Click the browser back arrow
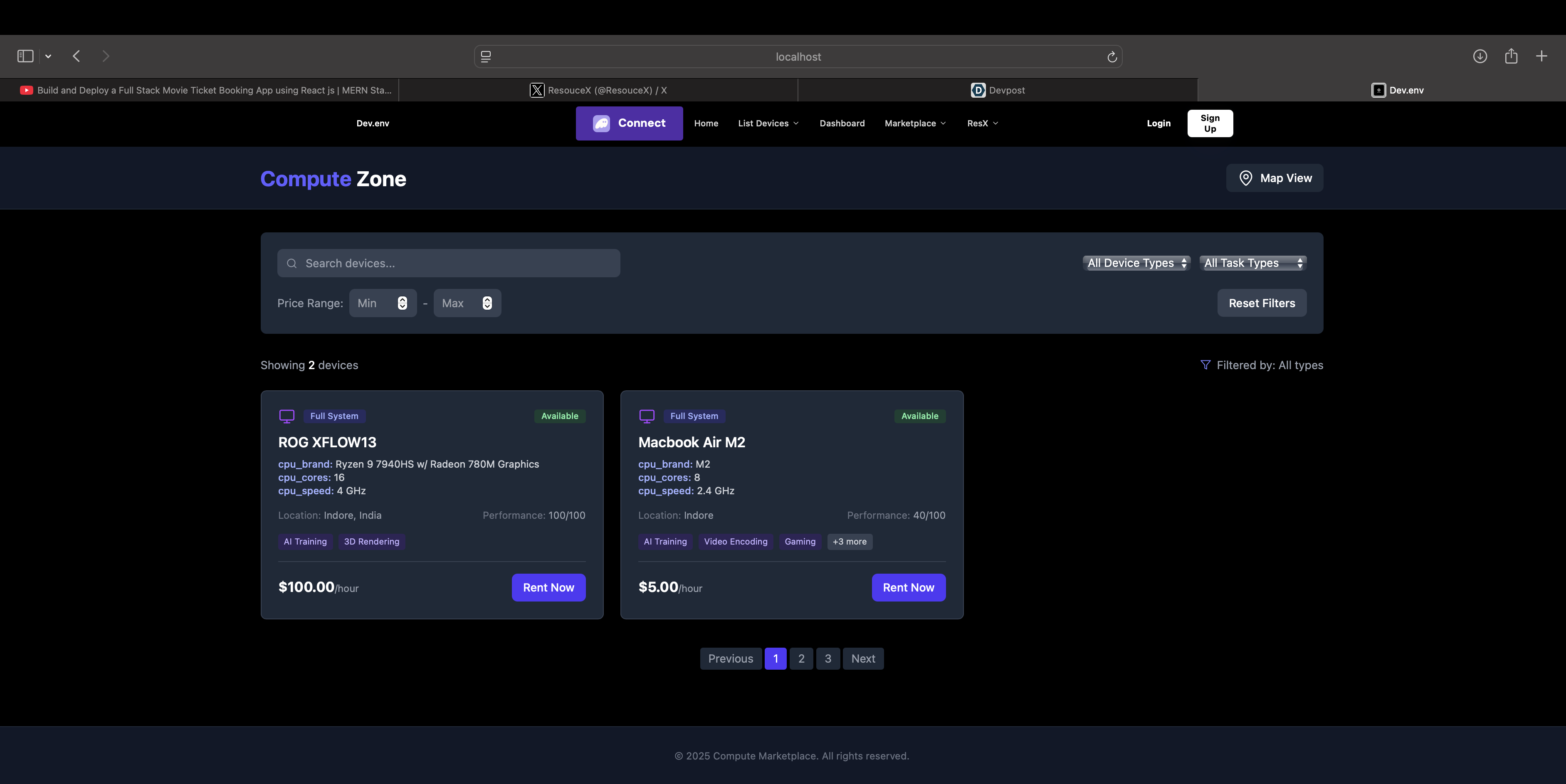 tap(77, 57)
